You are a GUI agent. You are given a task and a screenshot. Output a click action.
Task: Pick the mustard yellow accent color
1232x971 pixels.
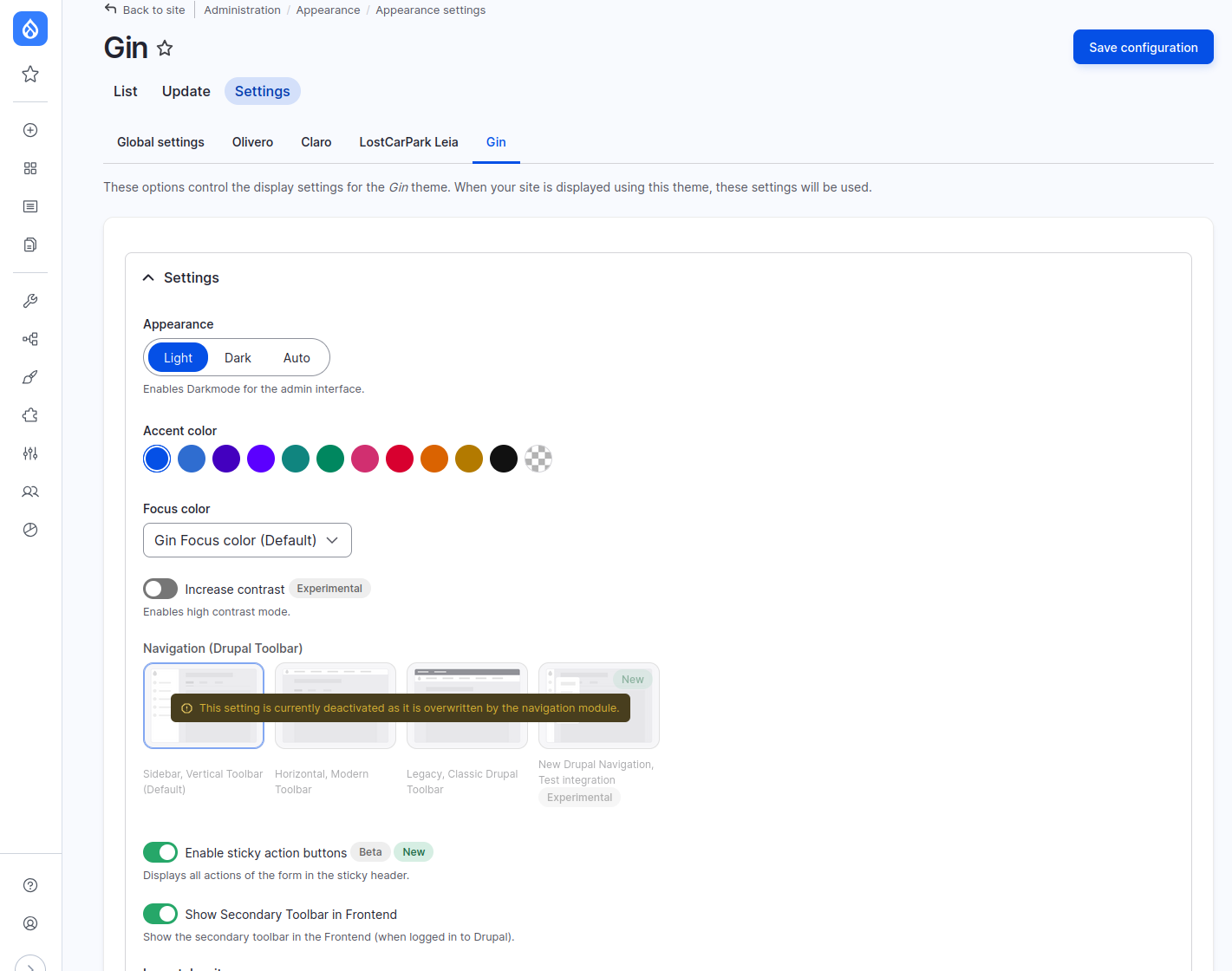point(469,459)
